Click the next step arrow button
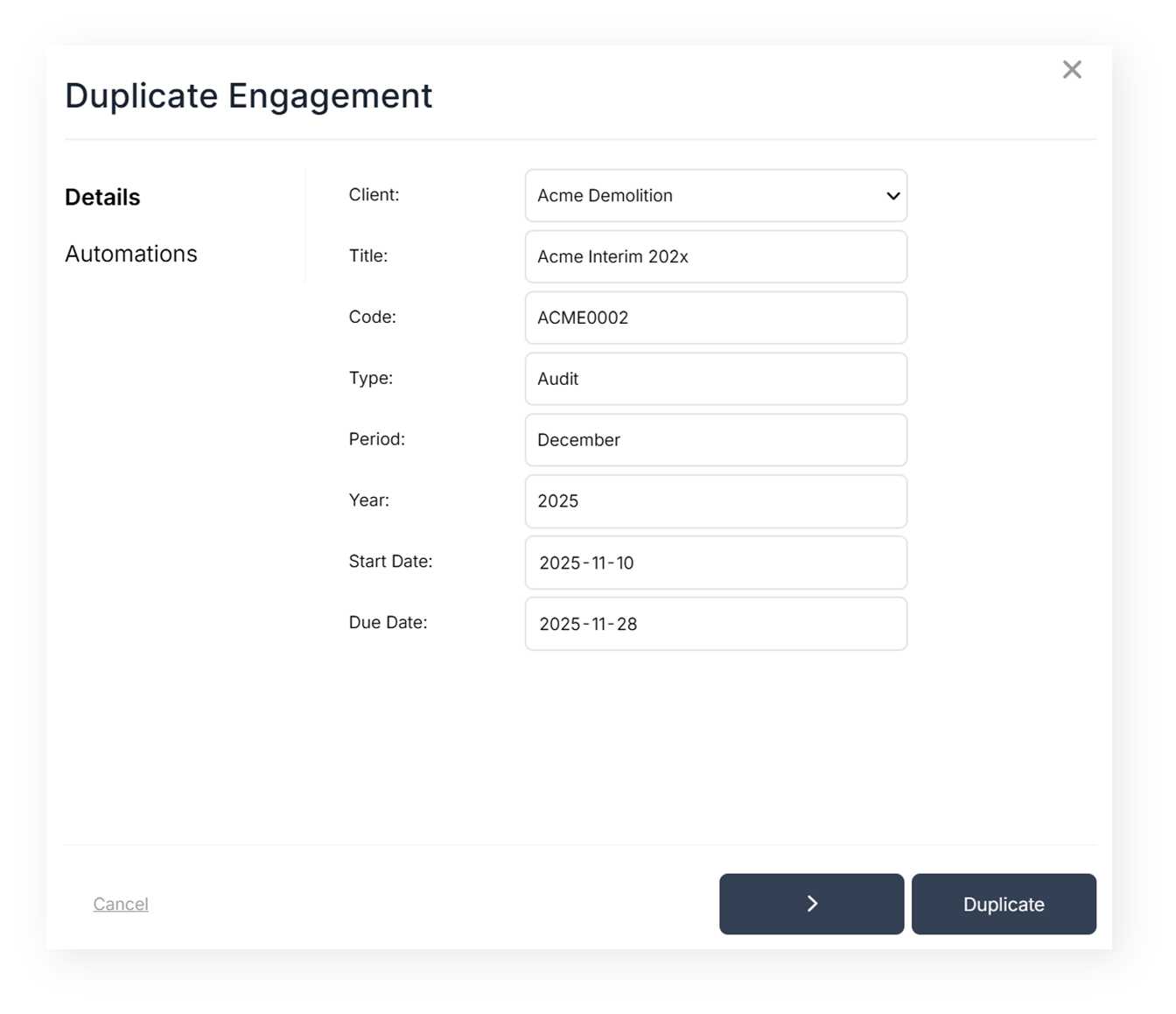Image resolution: width=1176 pixels, height=1014 pixels. (811, 904)
